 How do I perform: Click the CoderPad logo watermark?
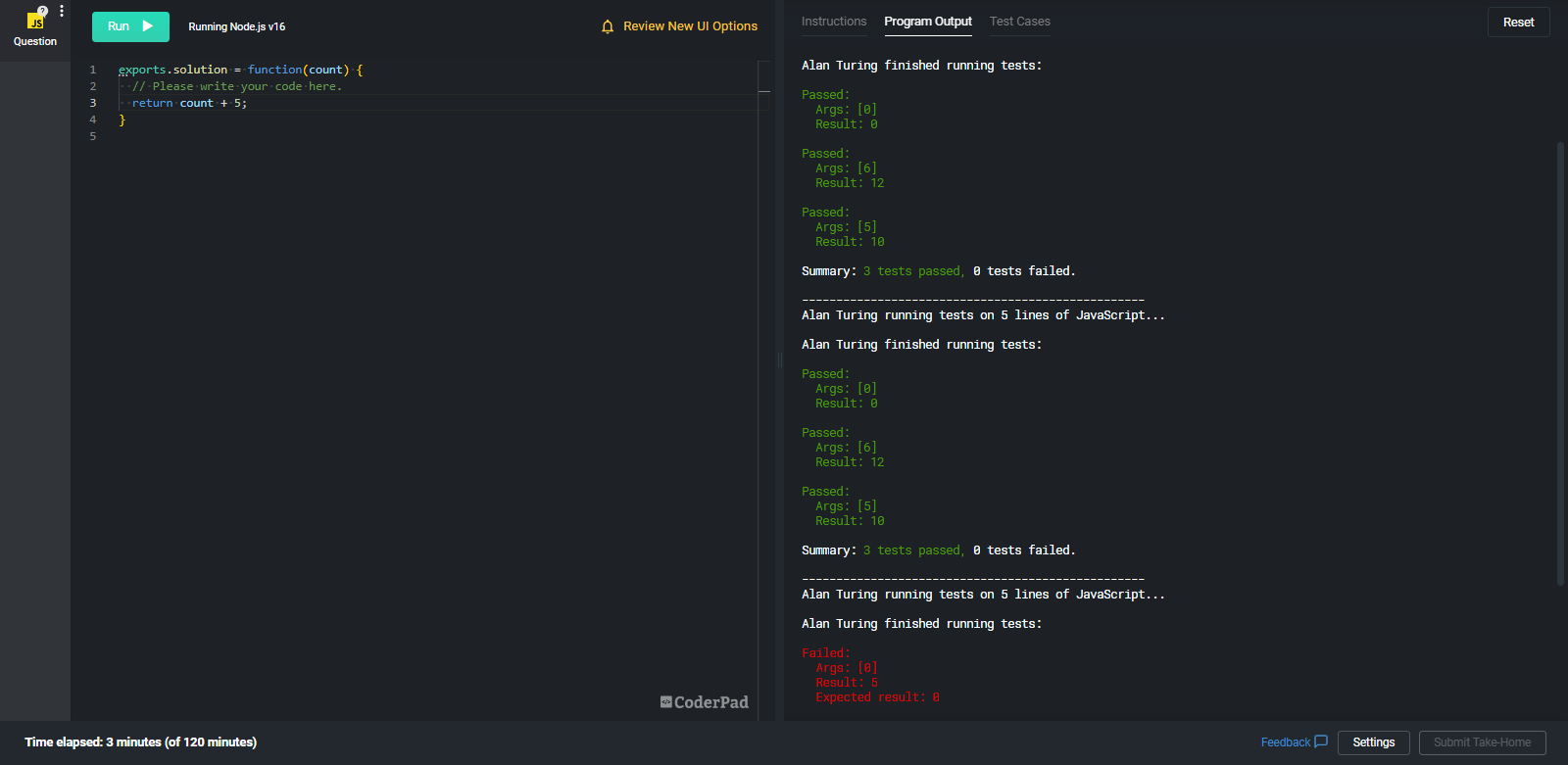tap(704, 702)
